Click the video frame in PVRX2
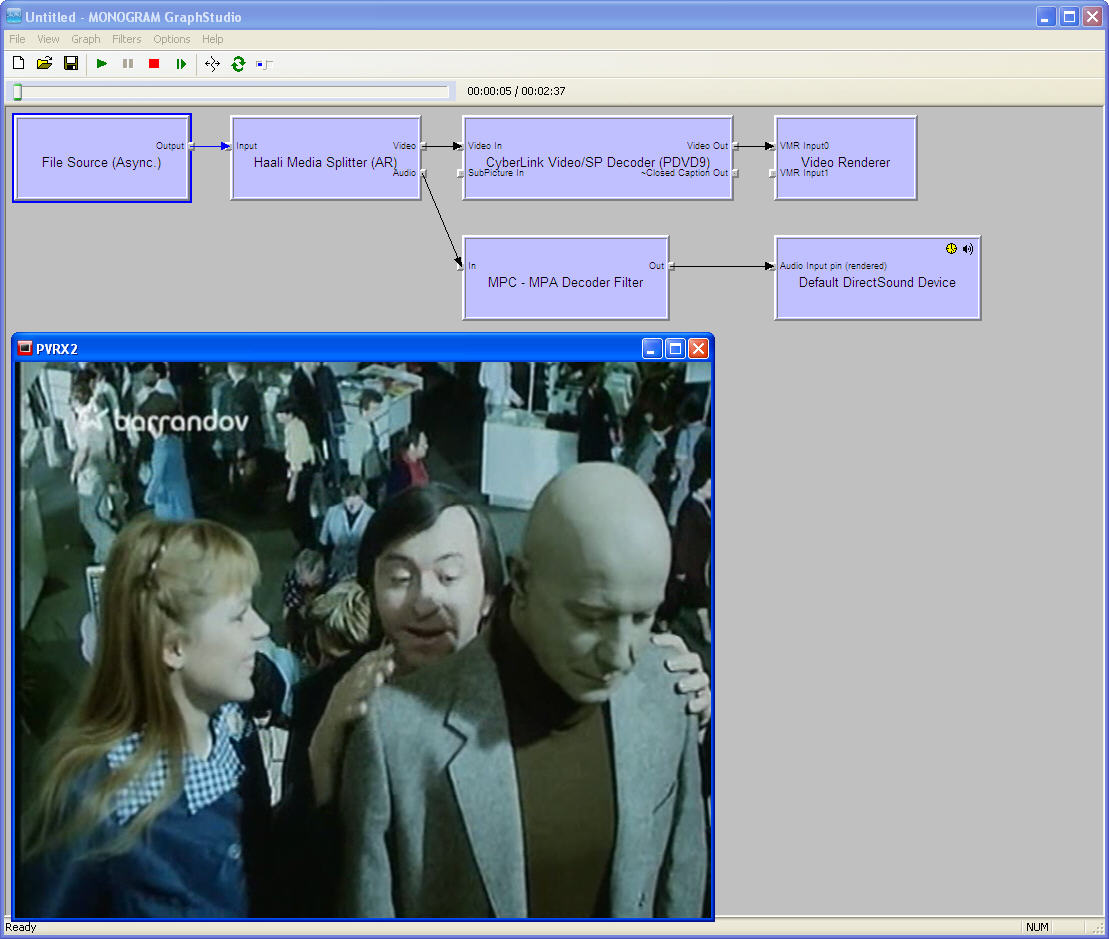The height and width of the screenshot is (939, 1109). point(364,640)
